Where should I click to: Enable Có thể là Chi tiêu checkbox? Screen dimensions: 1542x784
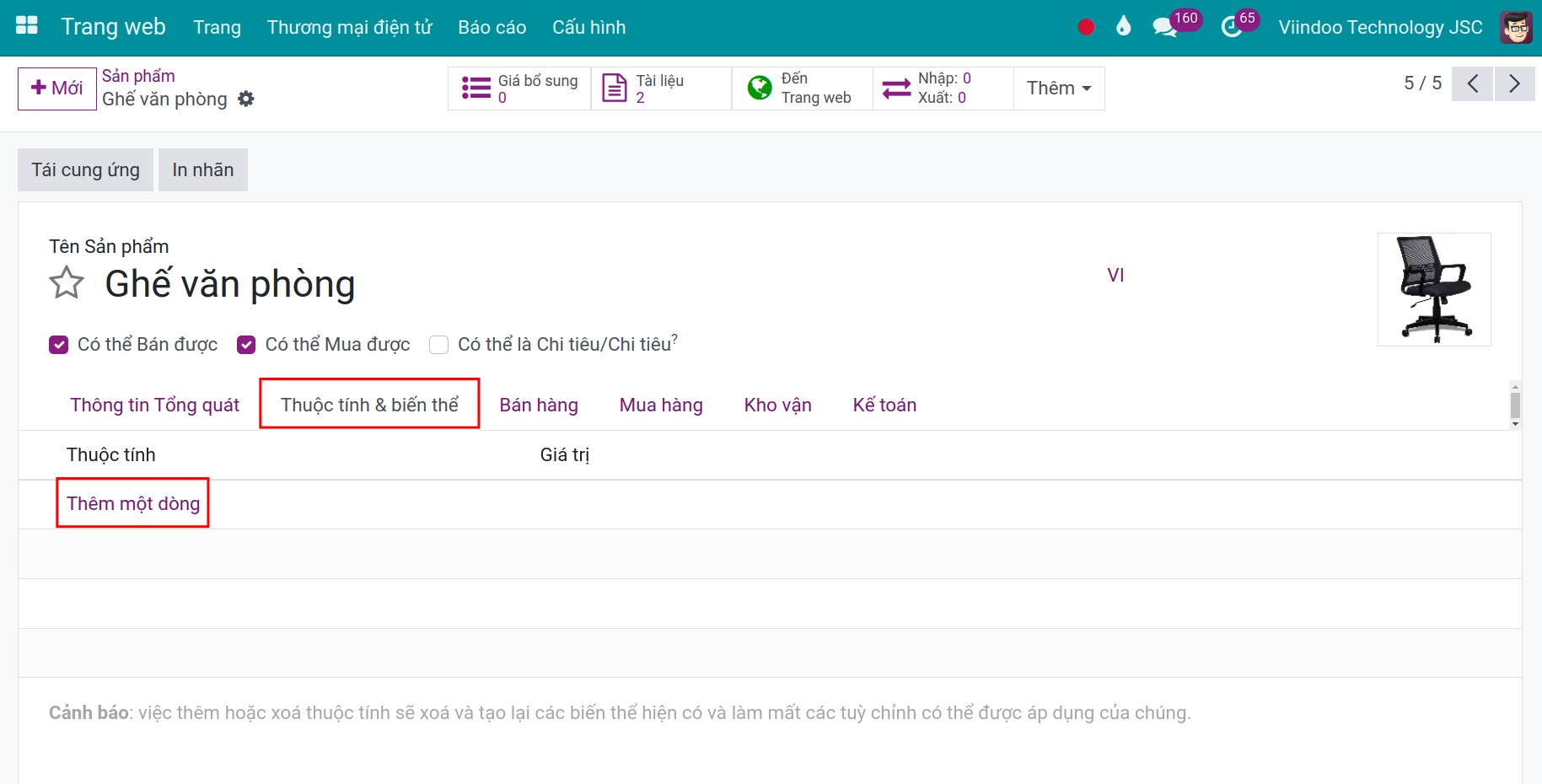pyautogui.click(x=438, y=345)
